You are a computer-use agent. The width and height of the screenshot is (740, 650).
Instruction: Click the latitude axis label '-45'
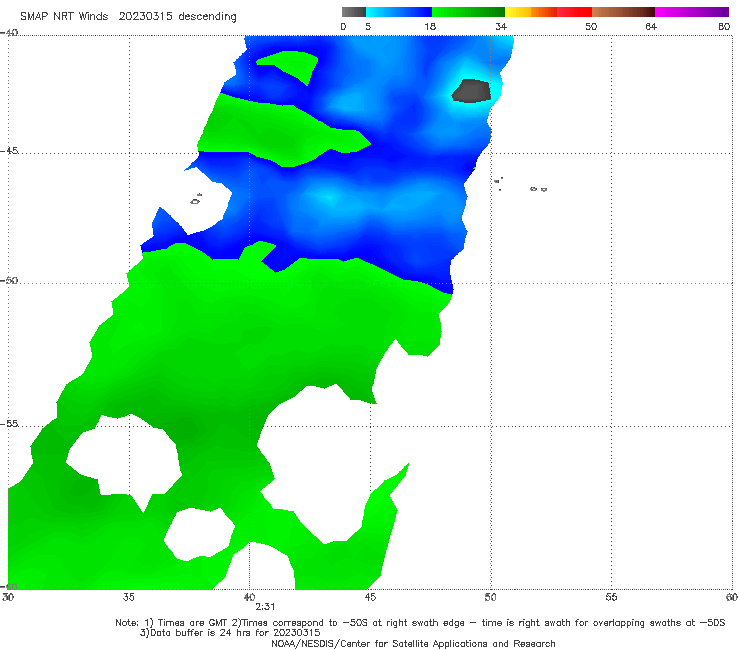coord(9,151)
